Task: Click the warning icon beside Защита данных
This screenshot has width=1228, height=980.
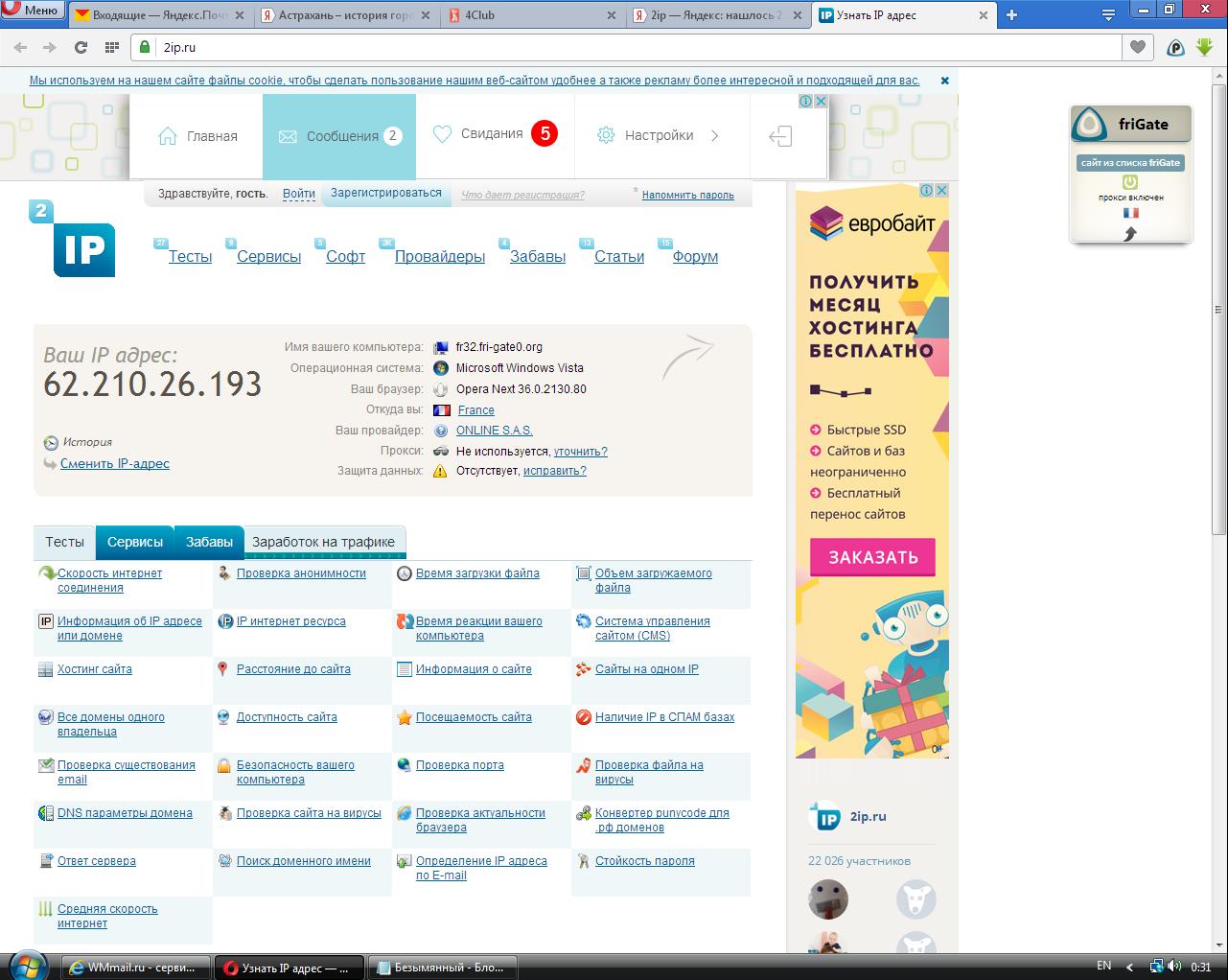Action: tap(440, 471)
